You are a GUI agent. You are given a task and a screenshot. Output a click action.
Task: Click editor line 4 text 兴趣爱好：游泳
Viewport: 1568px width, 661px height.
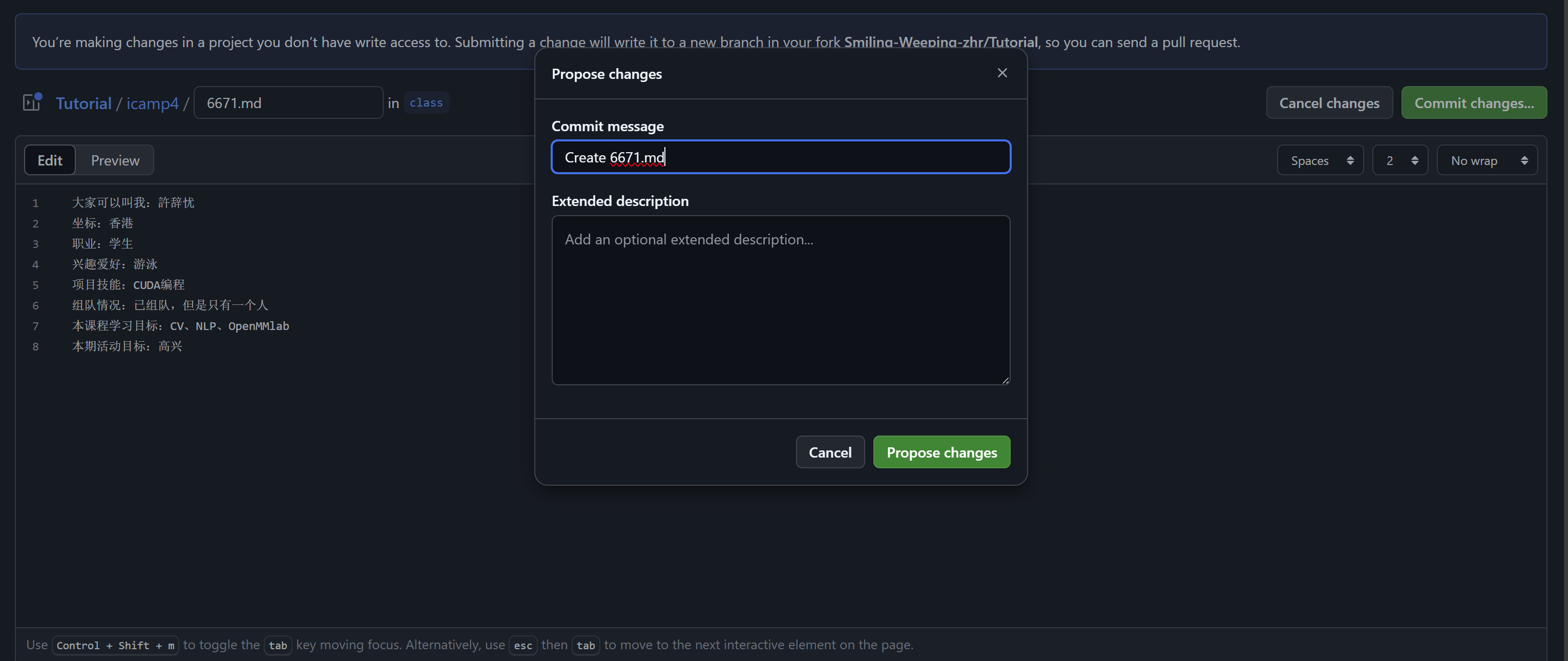coord(114,264)
